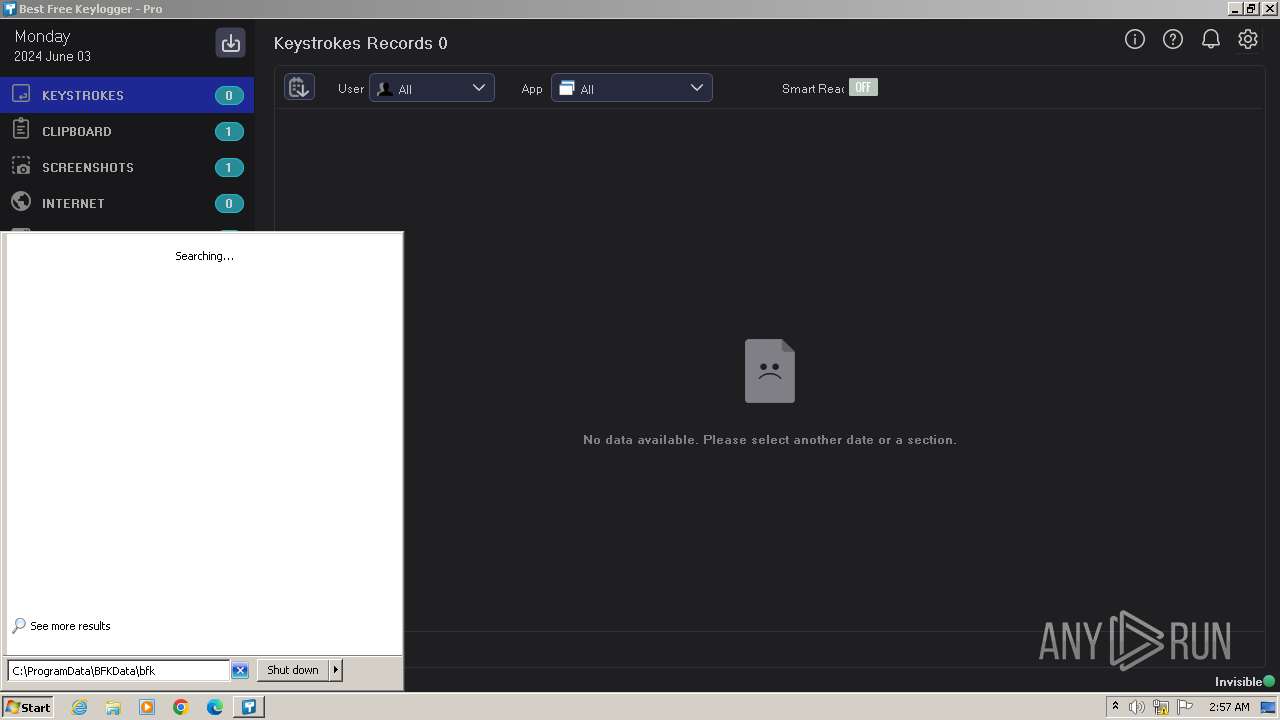The width and height of the screenshot is (1280, 720).
Task: Open the notifications bell icon
Action: [x=1211, y=39]
